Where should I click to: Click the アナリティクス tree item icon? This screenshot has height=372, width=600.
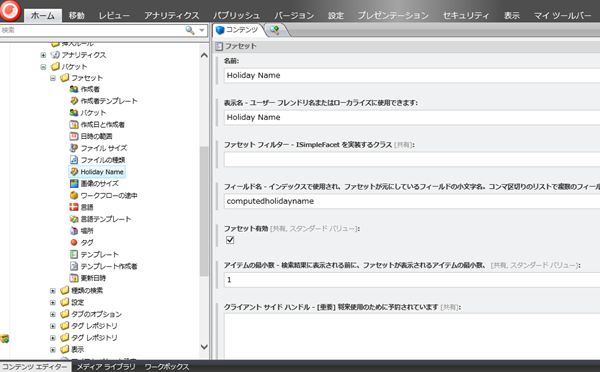pos(55,55)
